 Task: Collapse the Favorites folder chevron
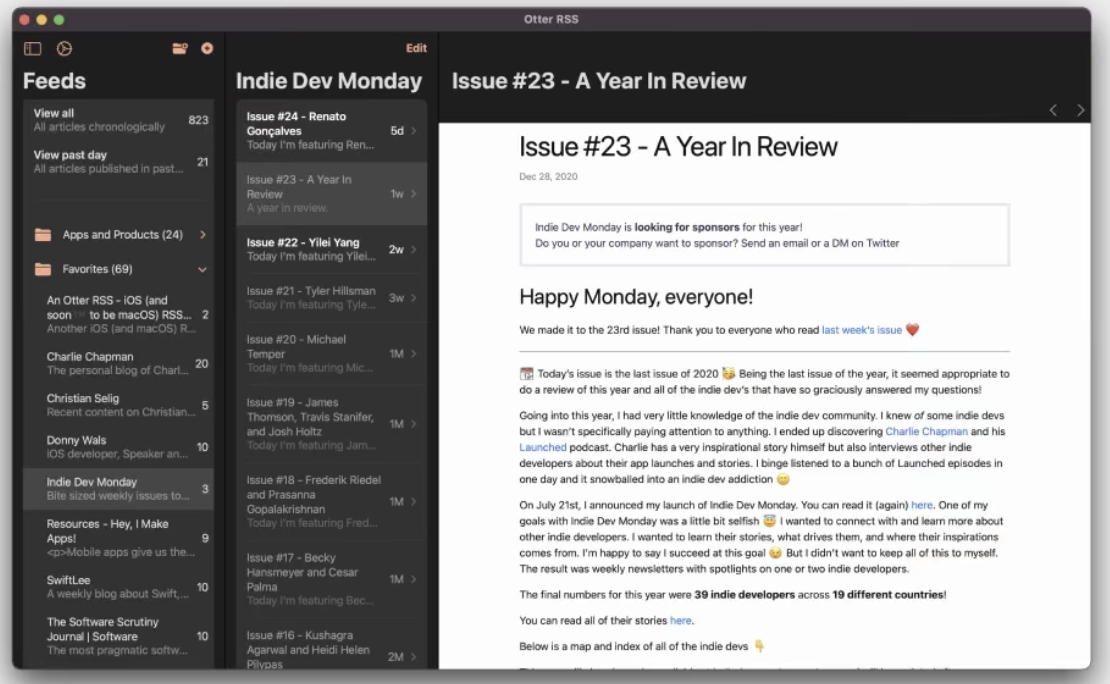tap(202, 269)
